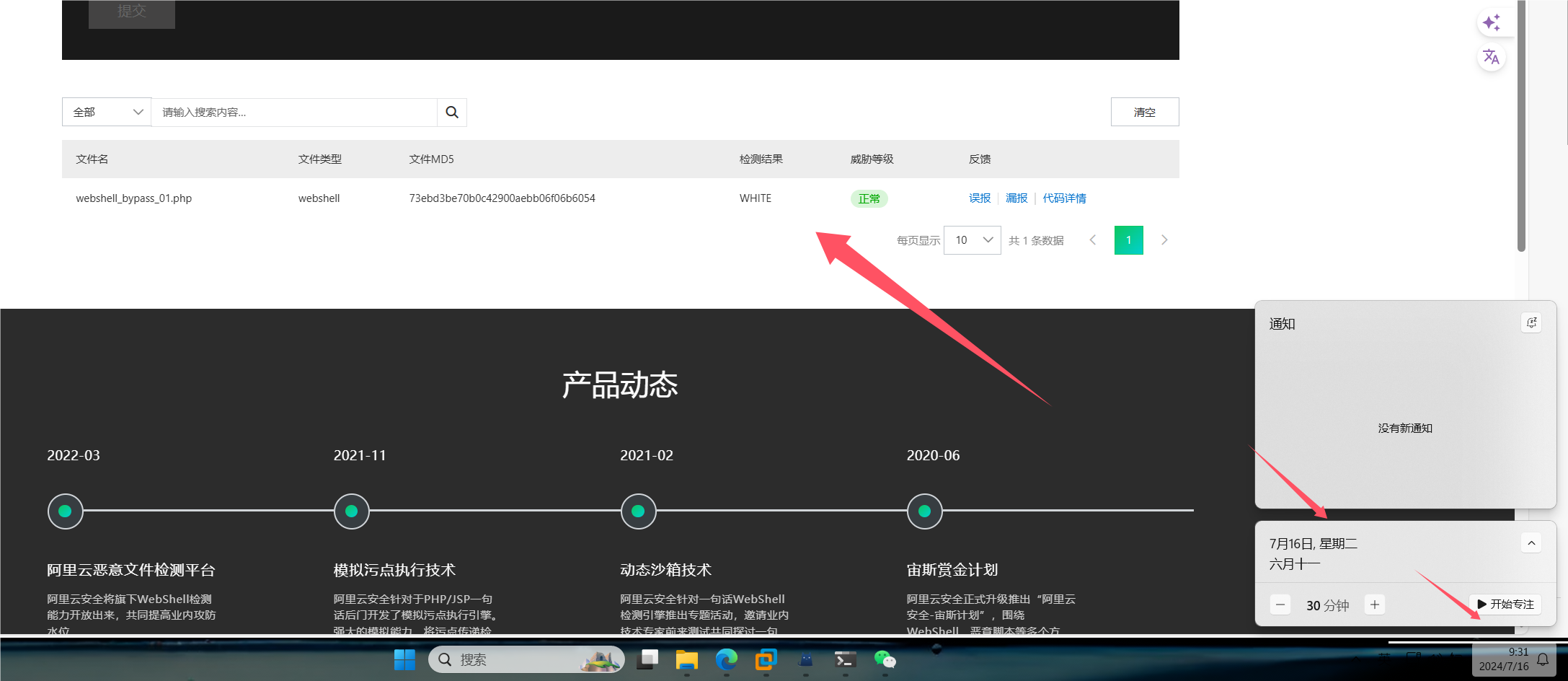Focus the 请输入搜索内容 search field
This screenshot has width=1568, height=681.
click(294, 113)
